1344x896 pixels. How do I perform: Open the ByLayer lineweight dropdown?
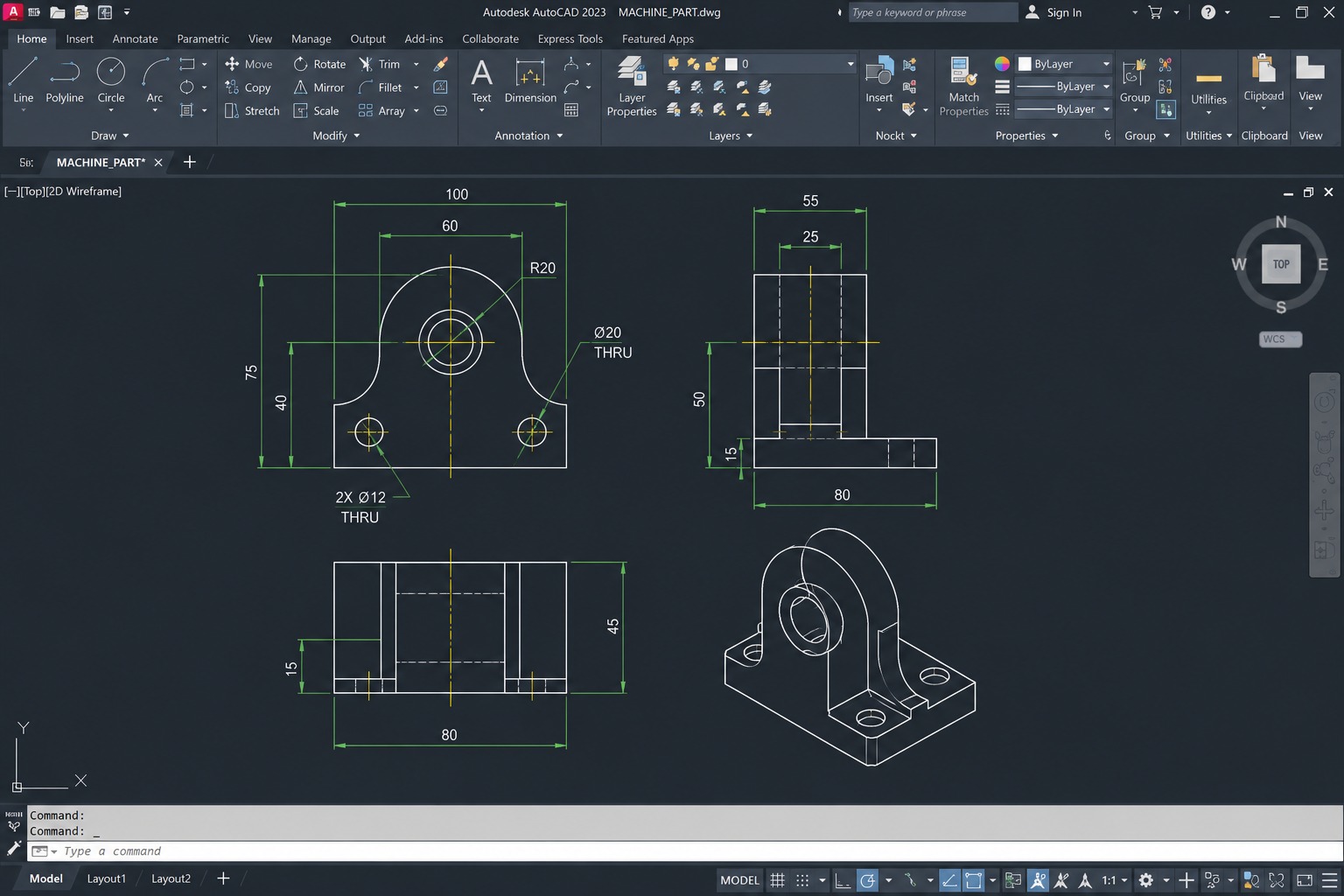1063,87
